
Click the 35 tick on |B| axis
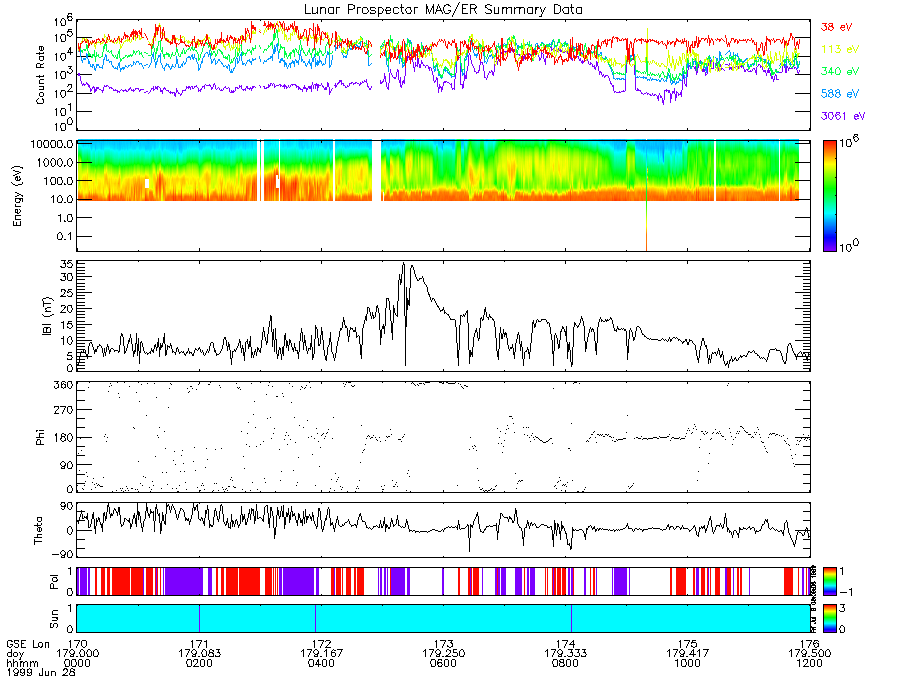click(x=67, y=265)
